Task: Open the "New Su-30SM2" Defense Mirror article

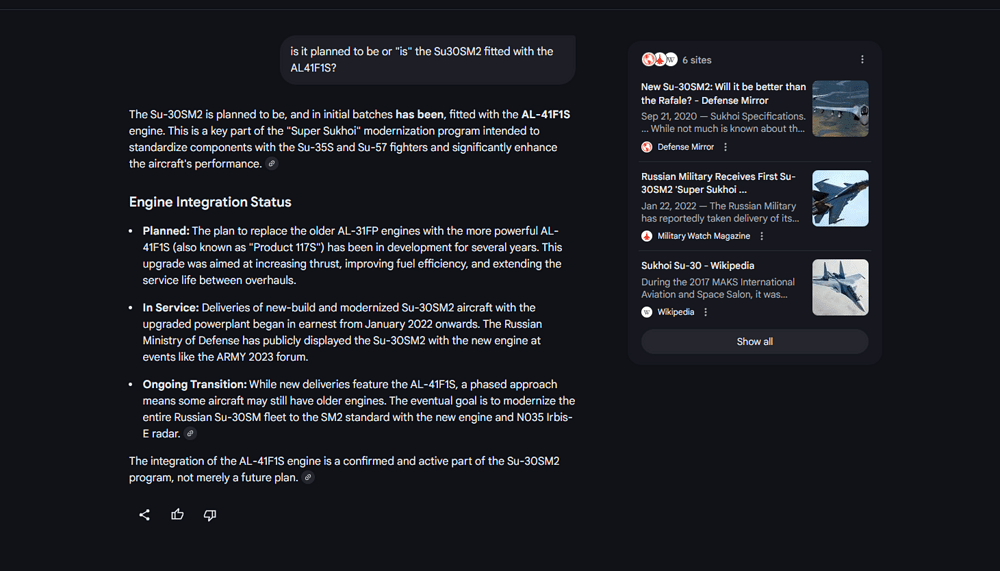Action: point(723,93)
